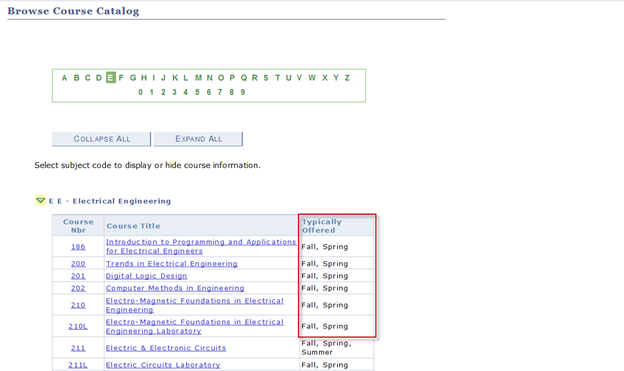
Task: Select letter I in the alphabet index
Action: tap(154, 78)
